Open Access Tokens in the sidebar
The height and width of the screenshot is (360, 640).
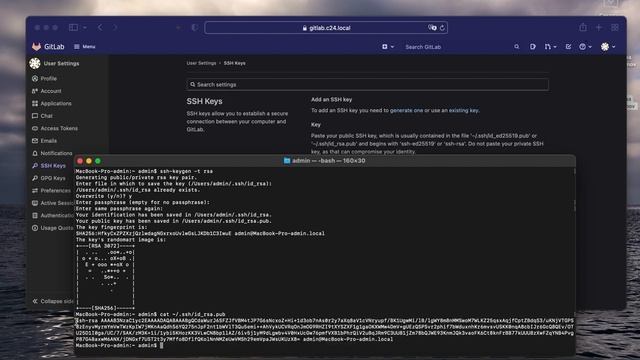click(x=55, y=128)
